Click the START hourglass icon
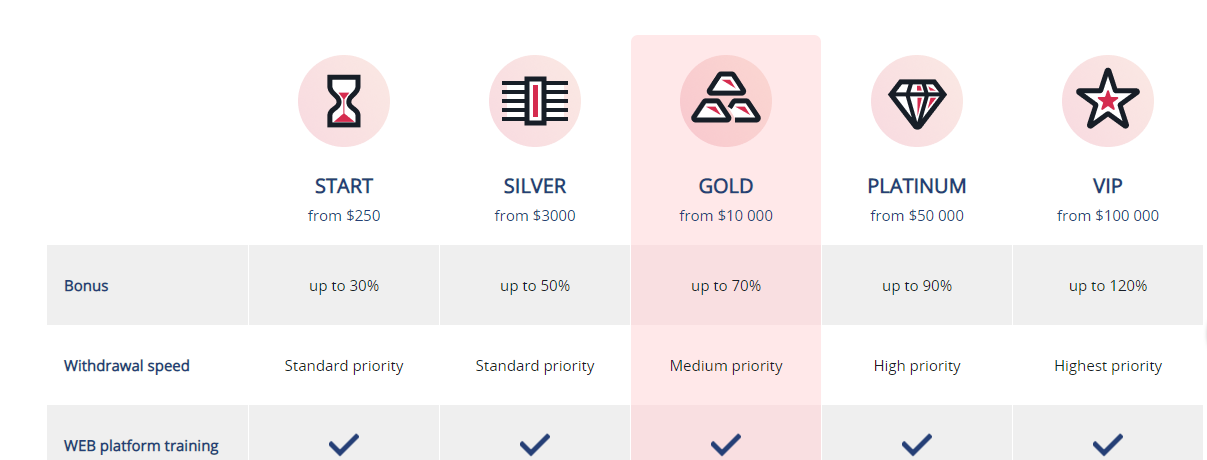Viewport: 1207px width, 460px height. pos(344,101)
